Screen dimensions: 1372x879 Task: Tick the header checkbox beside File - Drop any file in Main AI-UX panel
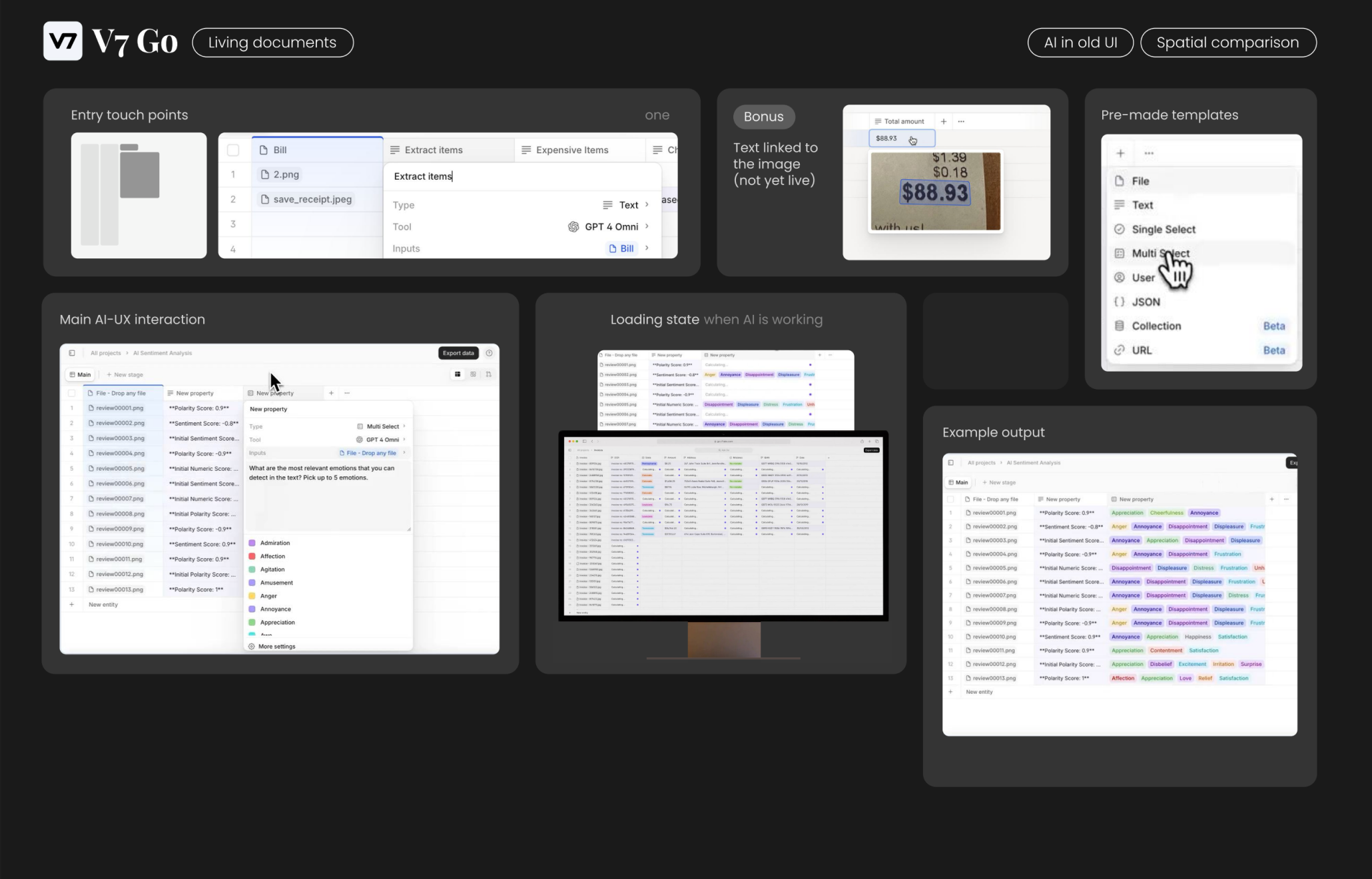point(72,393)
